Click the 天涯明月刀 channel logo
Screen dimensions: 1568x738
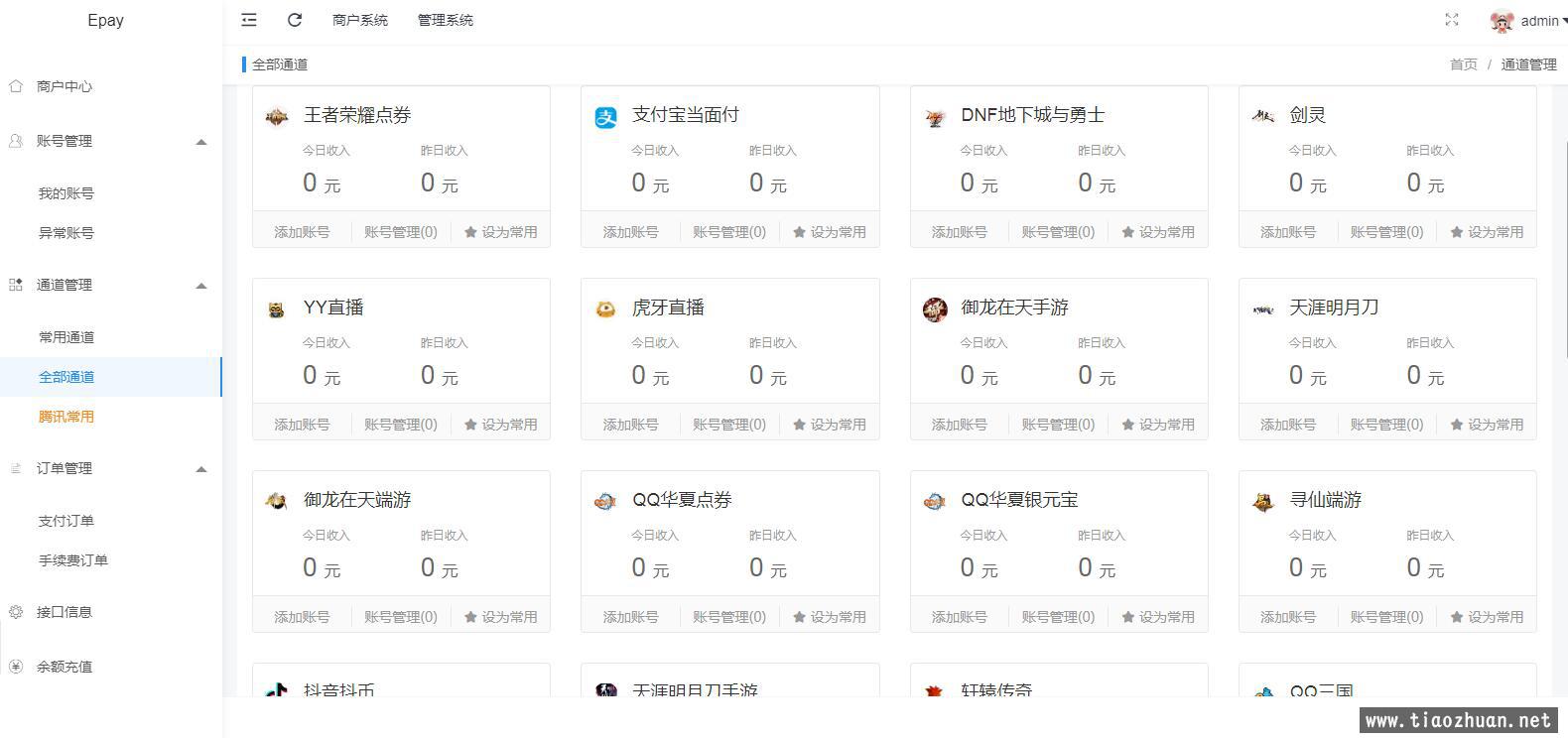1263,309
